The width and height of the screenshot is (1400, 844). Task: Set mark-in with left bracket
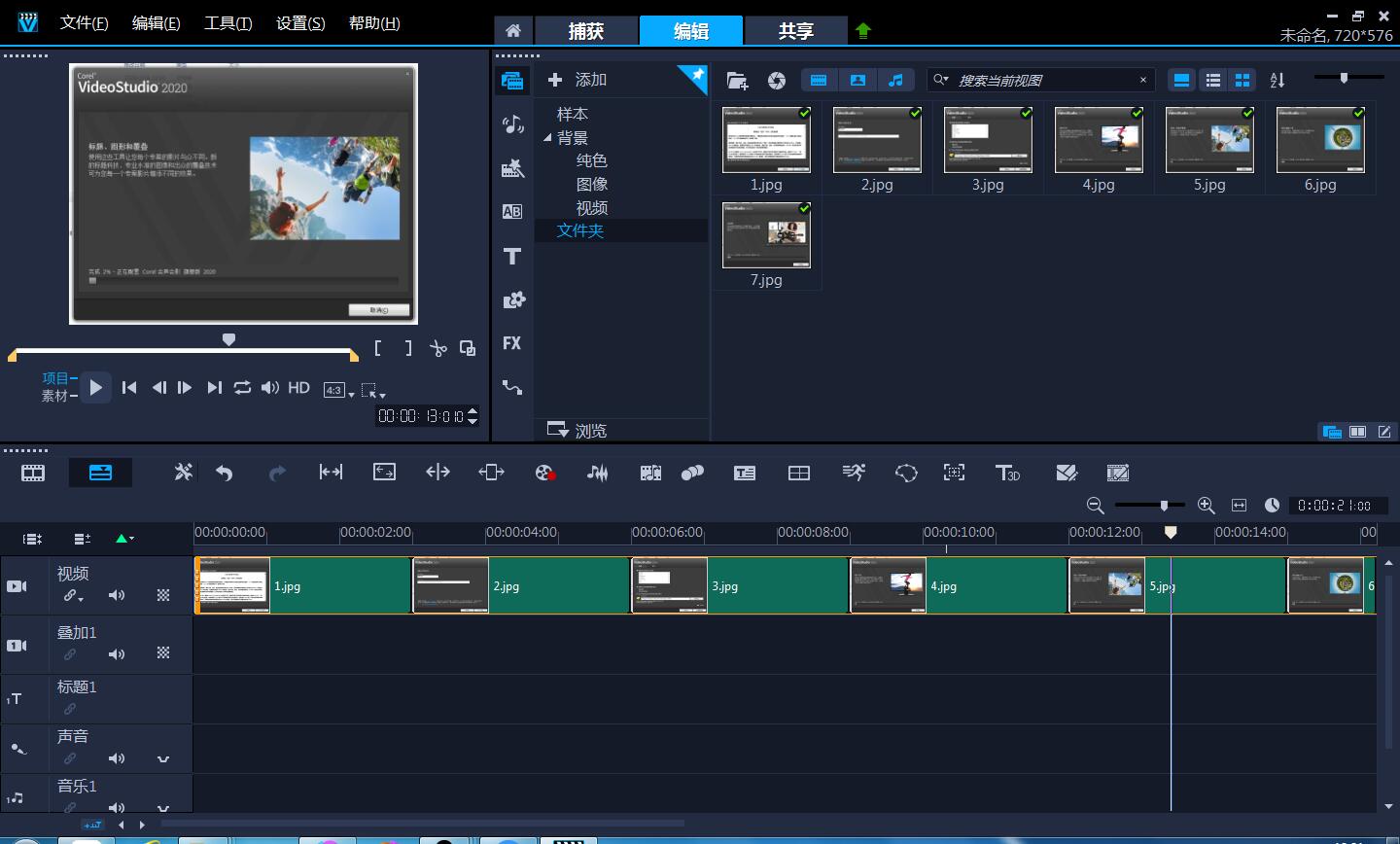pos(378,348)
